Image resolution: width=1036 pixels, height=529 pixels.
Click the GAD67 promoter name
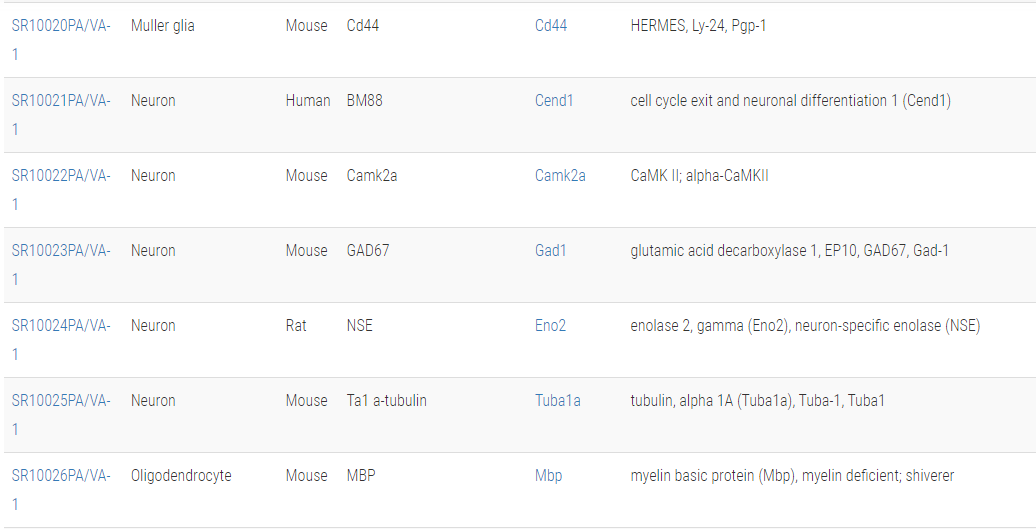point(367,251)
